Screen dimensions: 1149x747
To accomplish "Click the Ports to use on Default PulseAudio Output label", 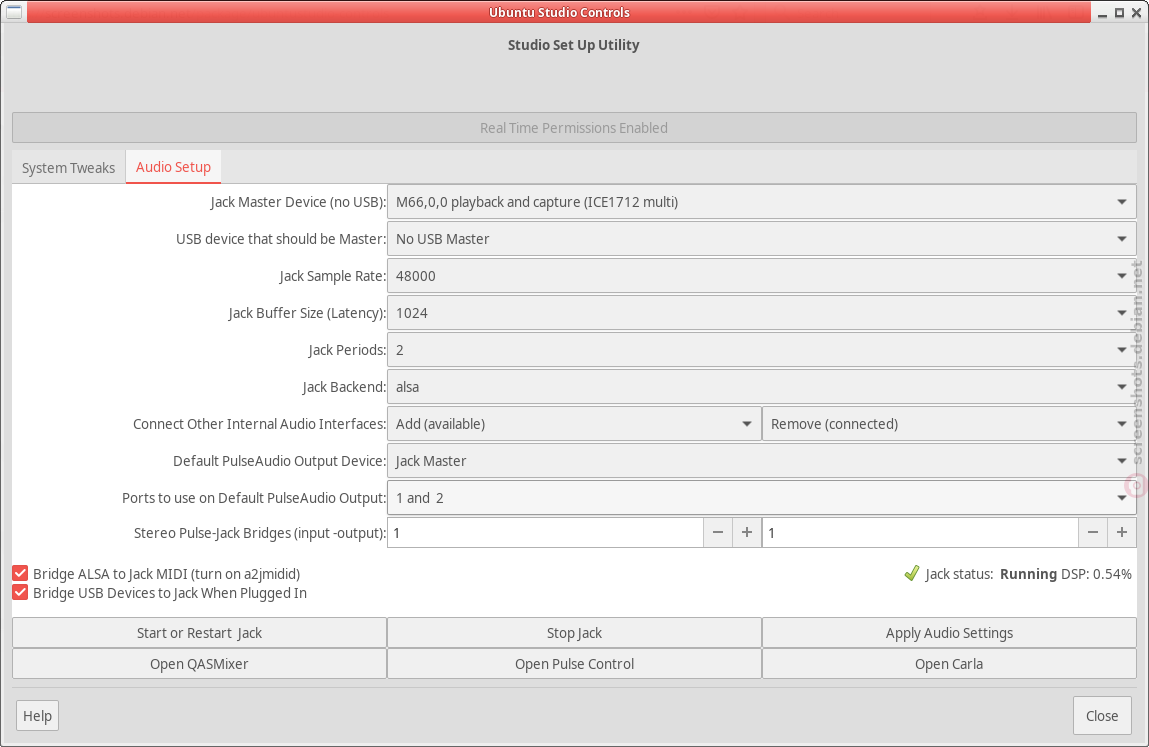I will pyautogui.click(x=254, y=498).
